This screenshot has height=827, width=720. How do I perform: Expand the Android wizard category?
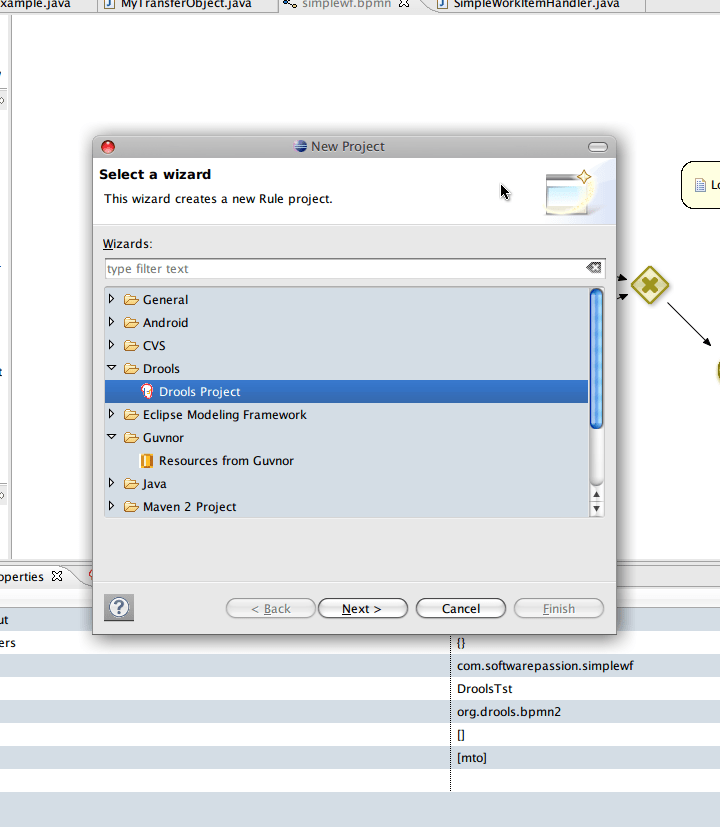[111, 322]
